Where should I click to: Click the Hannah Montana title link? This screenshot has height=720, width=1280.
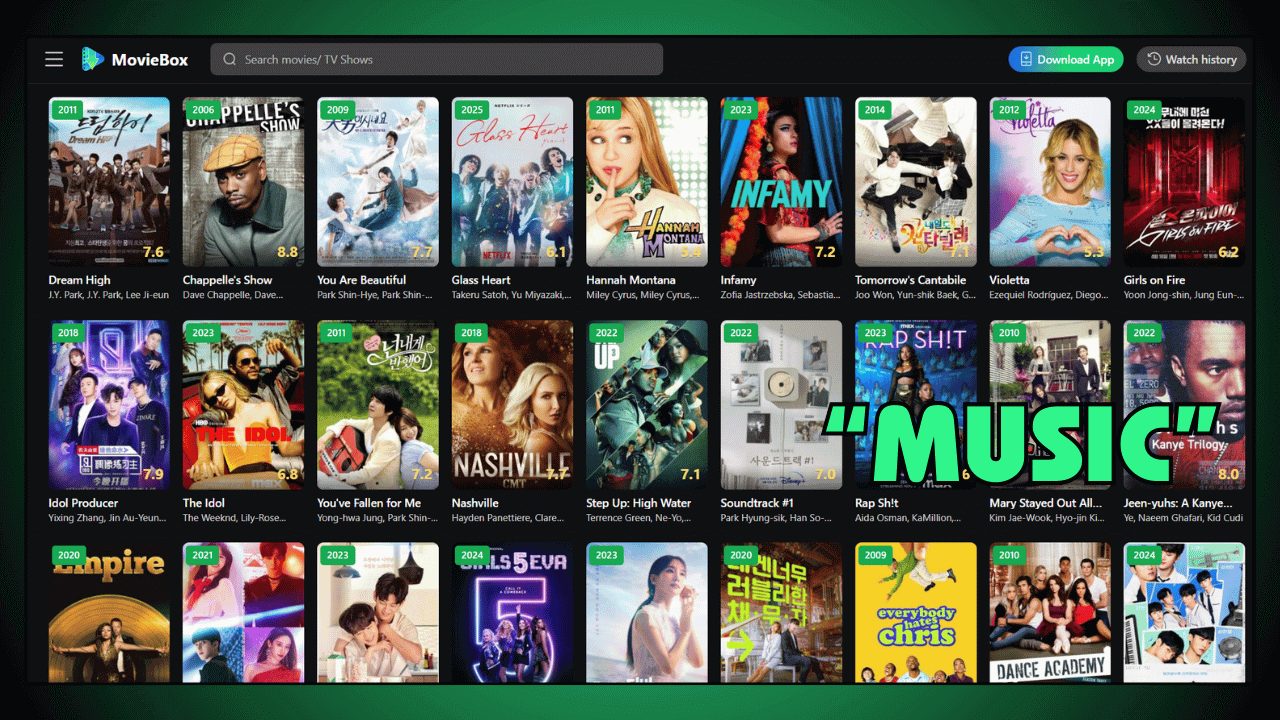(630, 280)
